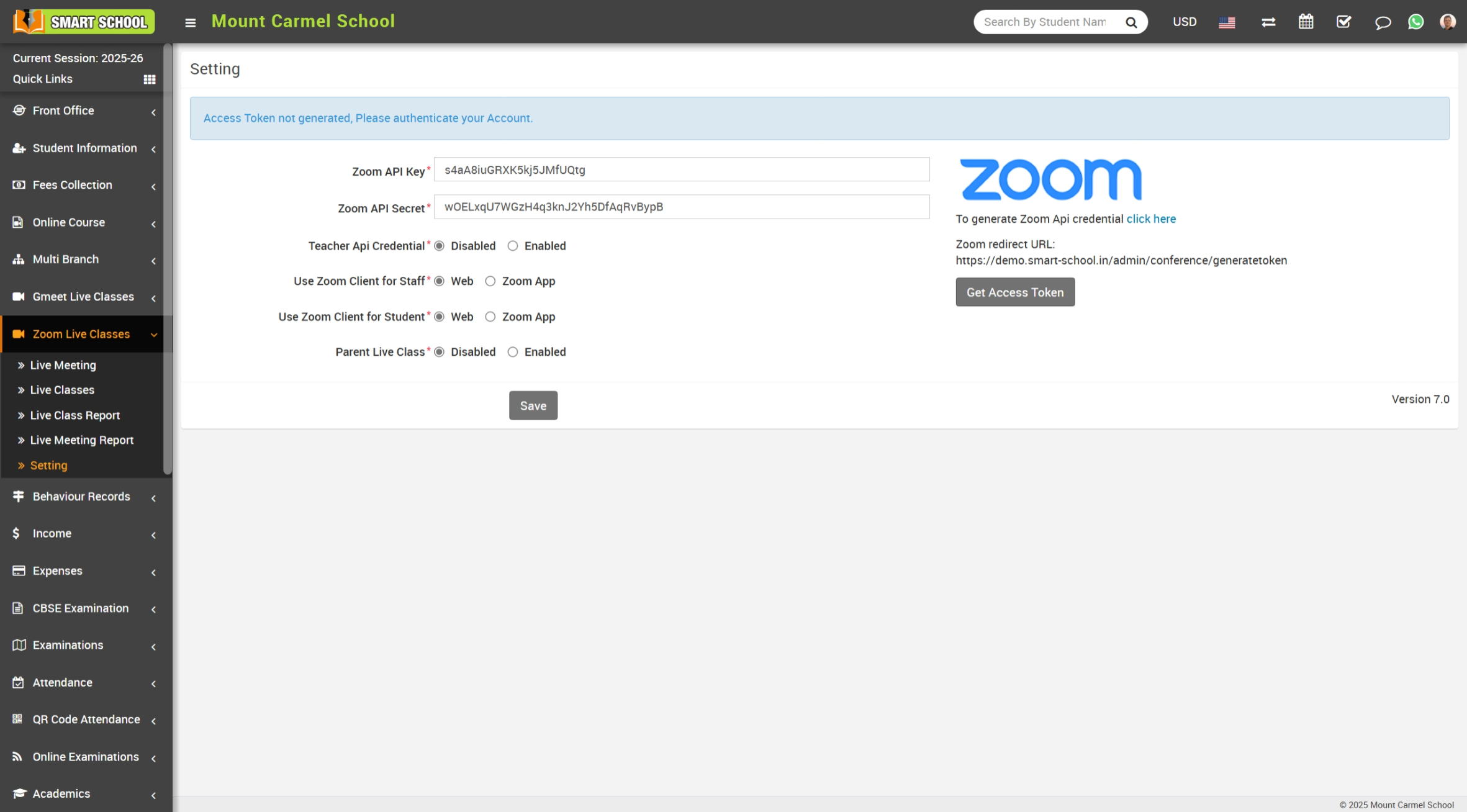Click the Online Course sidebar icon

18,222
